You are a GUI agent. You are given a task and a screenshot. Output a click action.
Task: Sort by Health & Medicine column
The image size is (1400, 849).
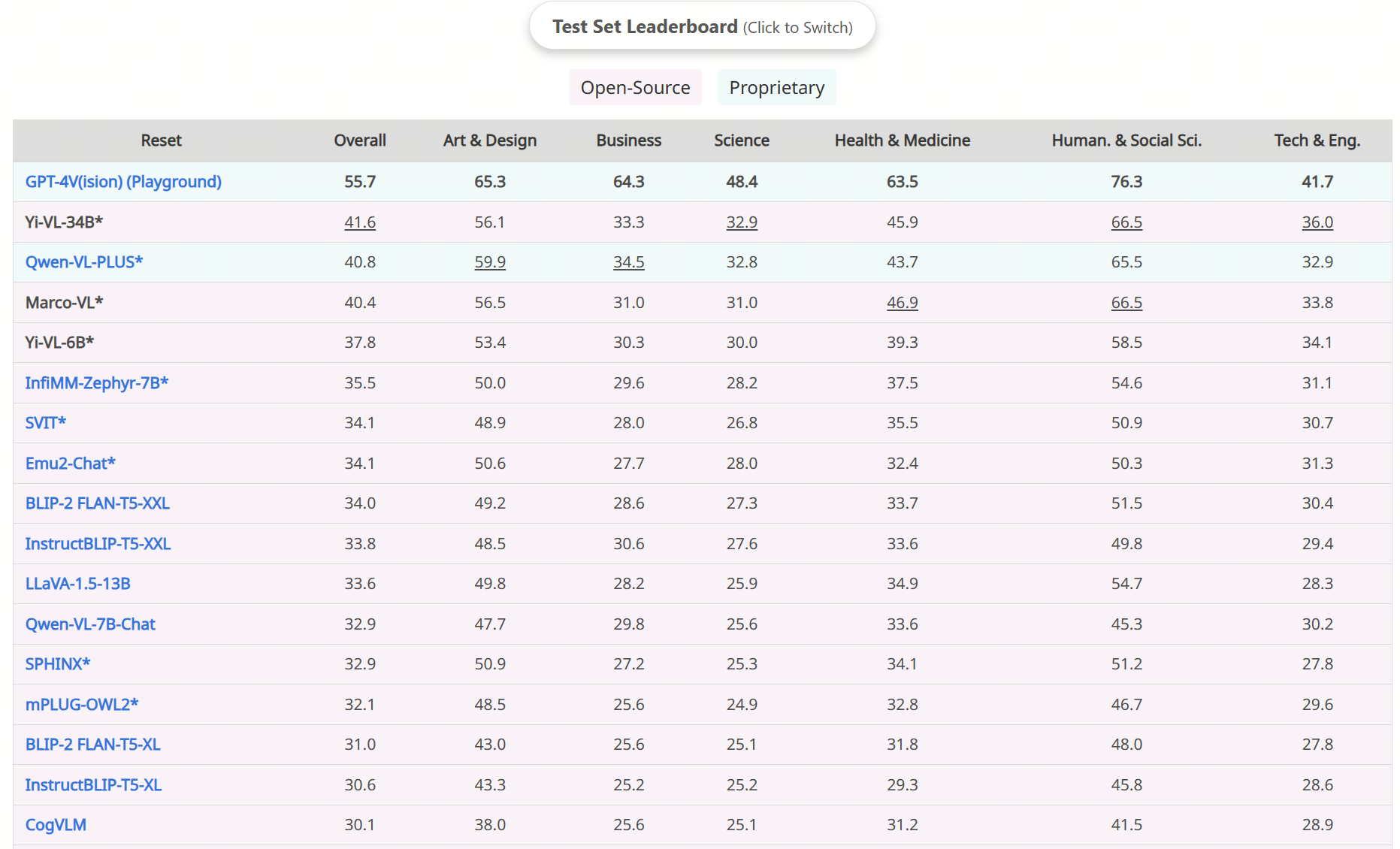(902, 140)
